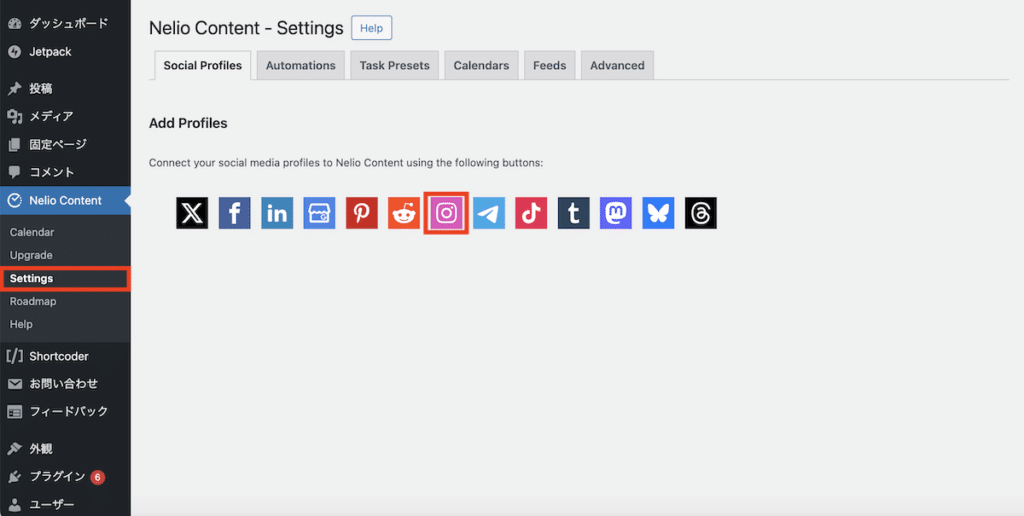Connect the Instagram profile
Screen dimensions: 1024x516
tap(447, 213)
